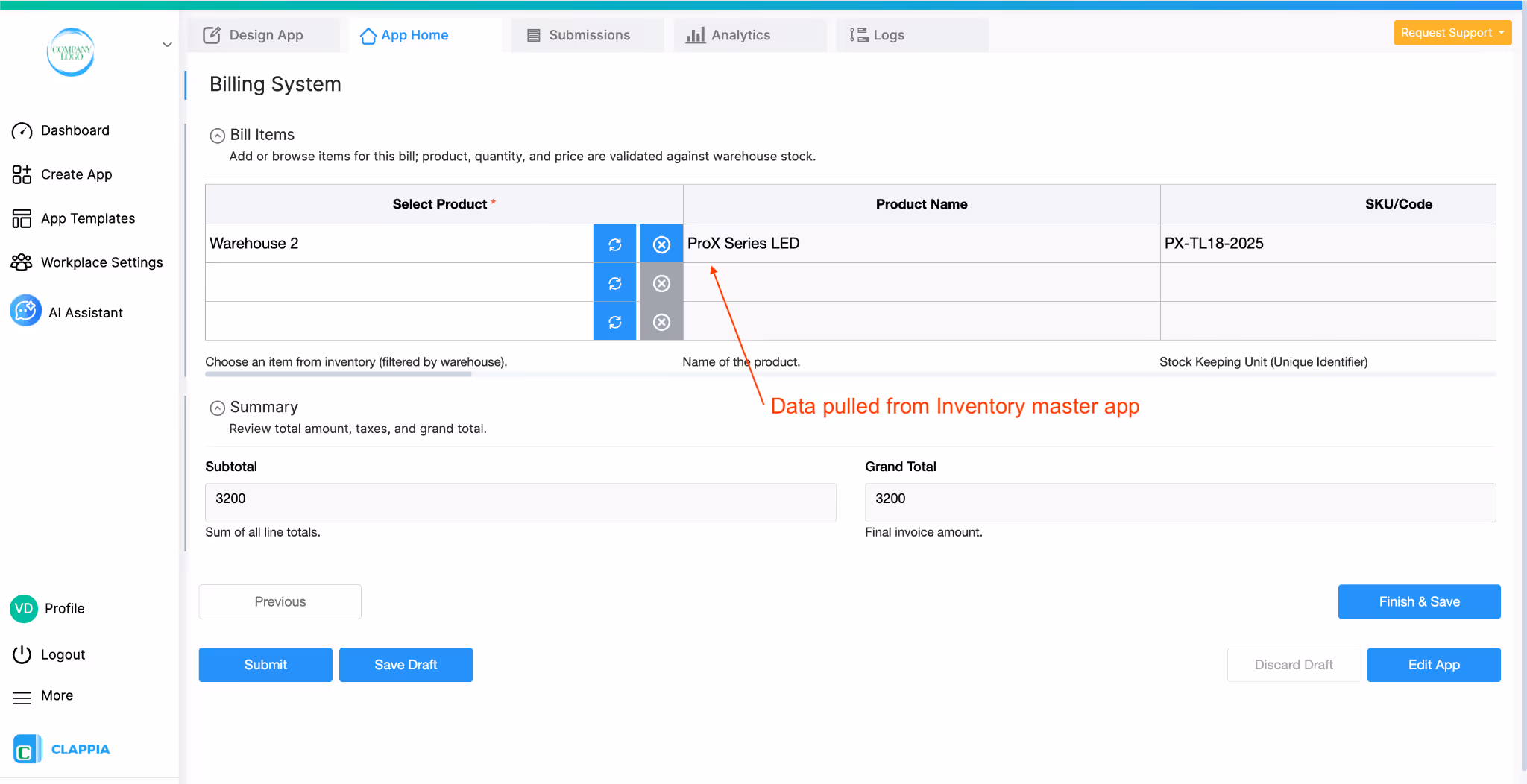The width and height of the screenshot is (1527, 784).
Task: Open Workplace Settings via its people icon
Action: tap(22, 262)
